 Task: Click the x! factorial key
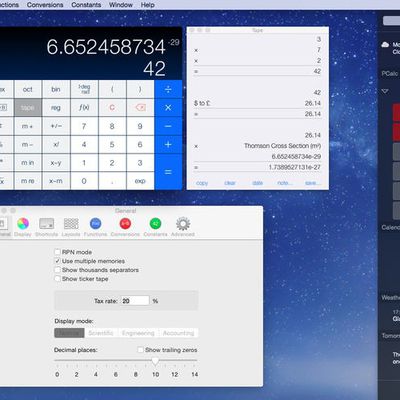tap(56, 144)
